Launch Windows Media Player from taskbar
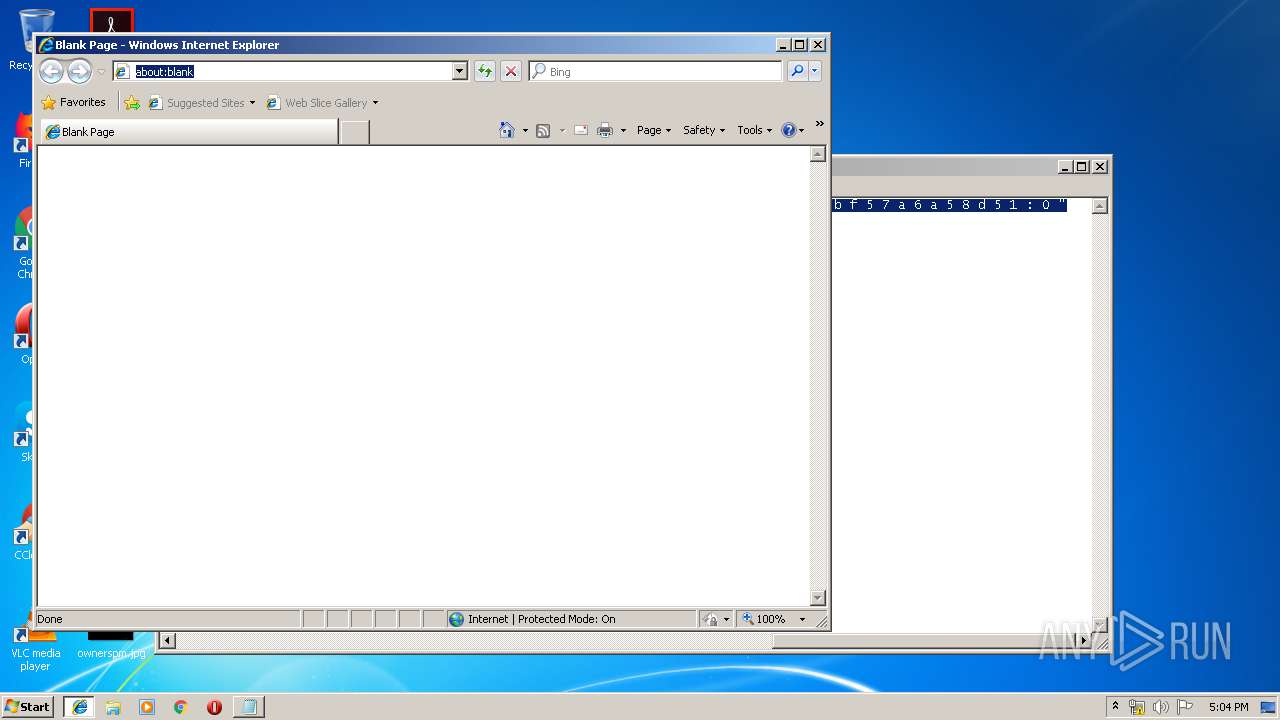 [x=147, y=707]
